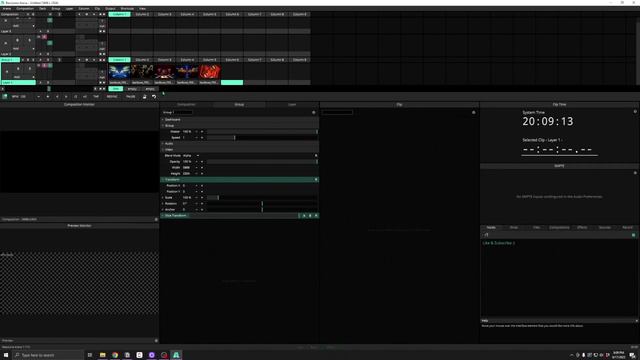
Task: Collapse the Video section
Action: 163,150
